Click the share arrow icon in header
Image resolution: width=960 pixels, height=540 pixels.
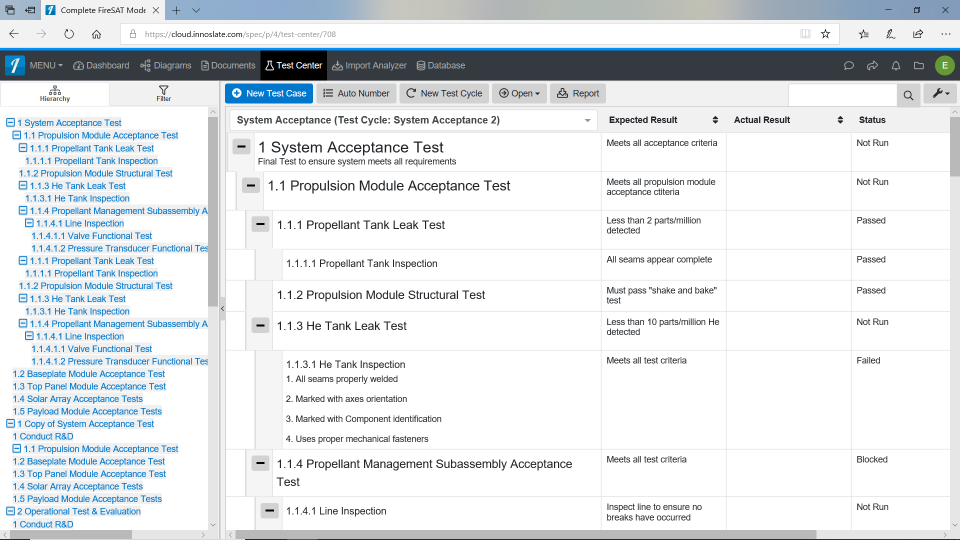click(872, 66)
